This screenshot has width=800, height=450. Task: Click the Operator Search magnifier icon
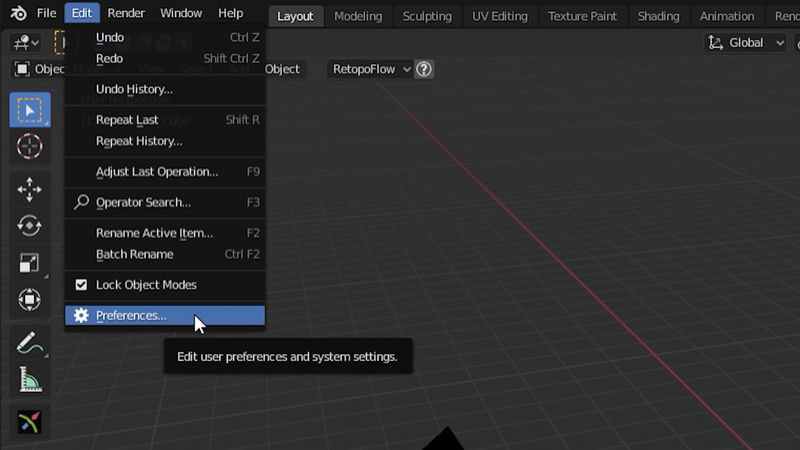(x=81, y=202)
